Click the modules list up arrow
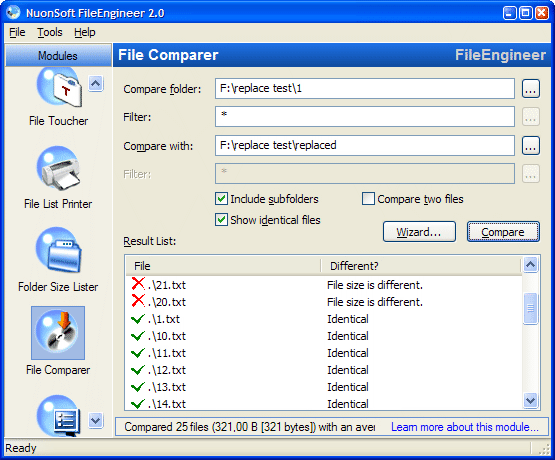The width and height of the screenshot is (555, 460). (96, 84)
